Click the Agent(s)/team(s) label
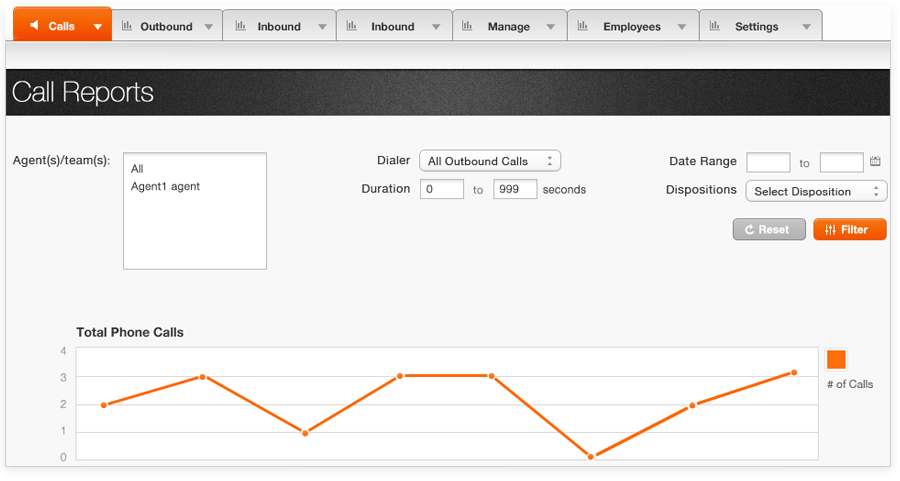The height and width of the screenshot is (481, 900). [x=61, y=160]
